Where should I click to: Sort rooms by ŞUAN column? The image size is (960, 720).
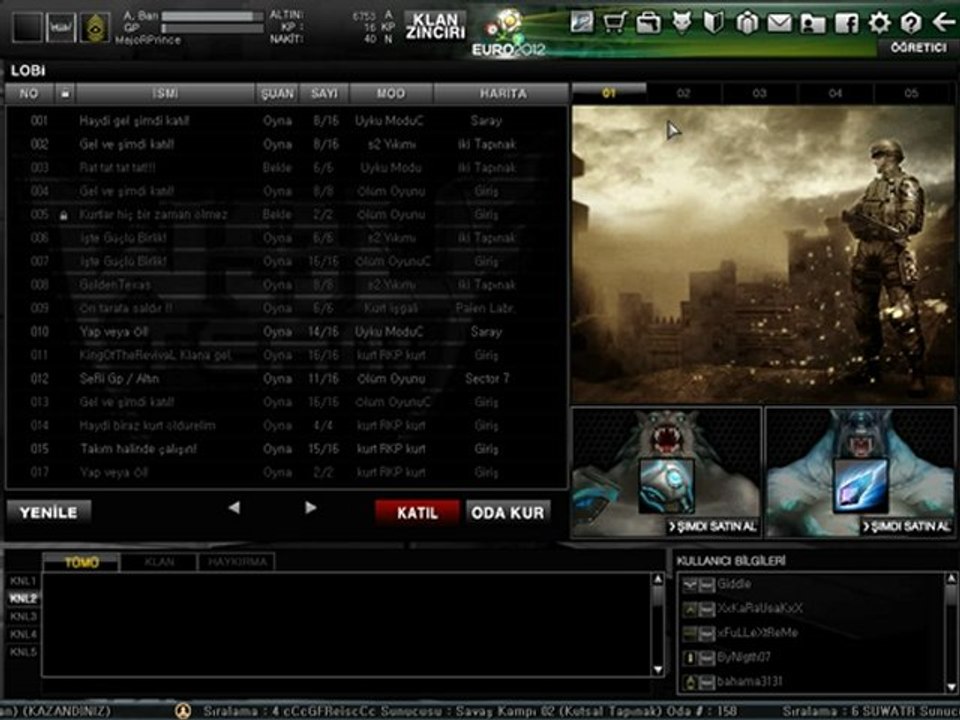(x=277, y=94)
